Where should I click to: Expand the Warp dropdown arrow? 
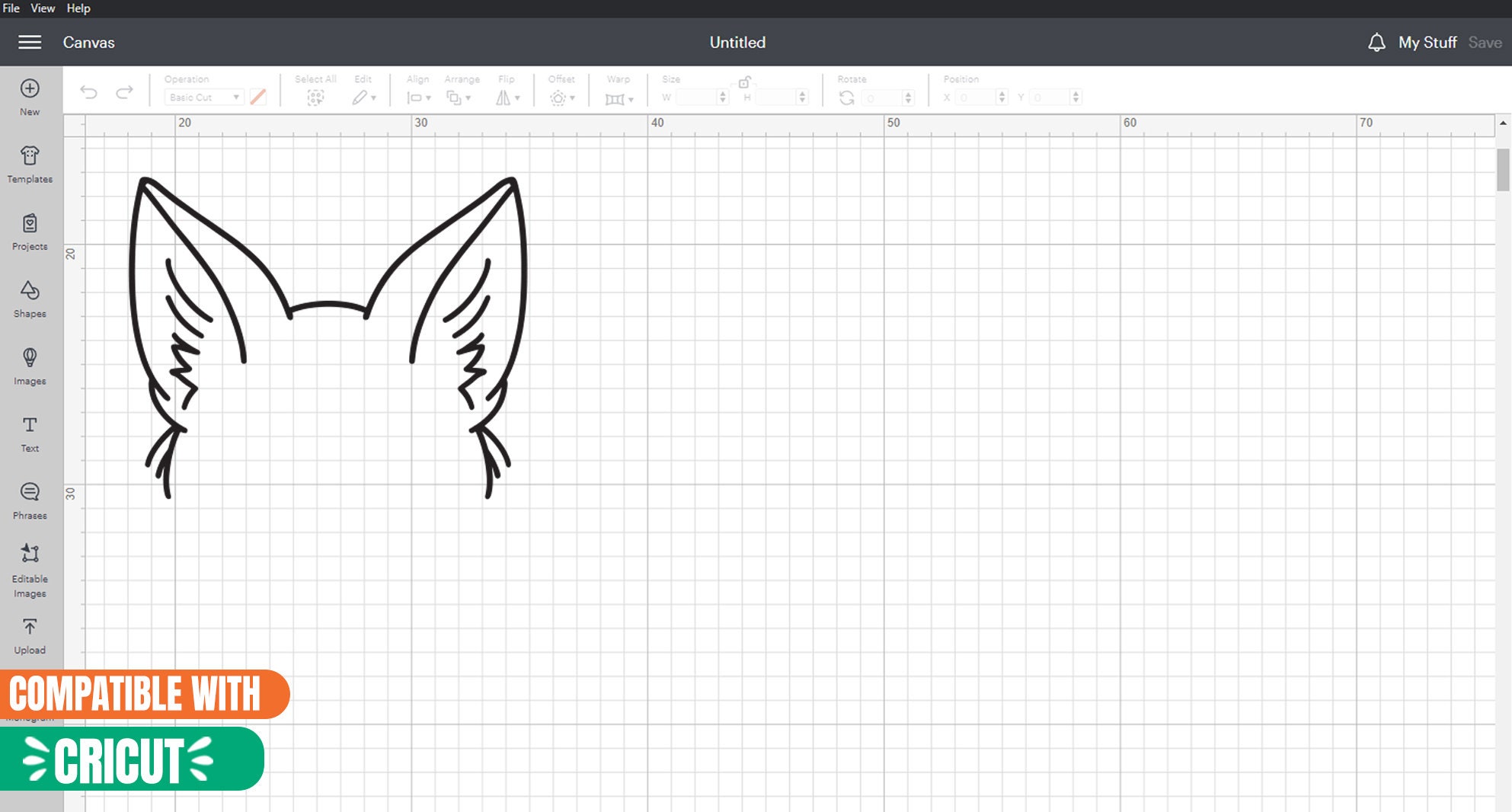631,99
